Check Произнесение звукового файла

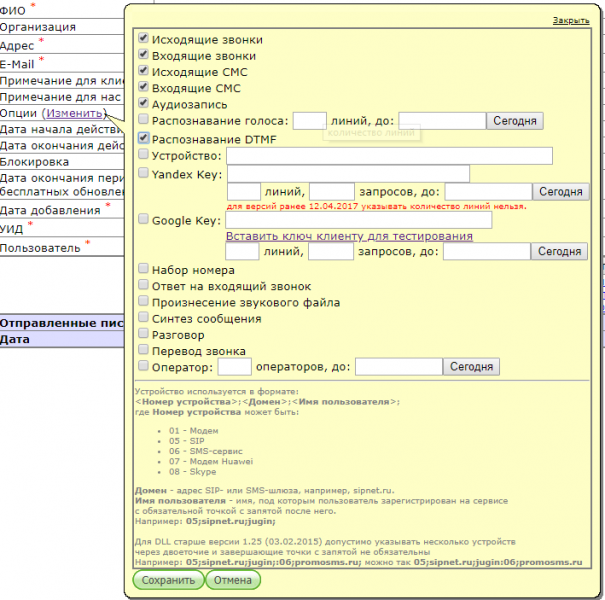pos(143,301)
